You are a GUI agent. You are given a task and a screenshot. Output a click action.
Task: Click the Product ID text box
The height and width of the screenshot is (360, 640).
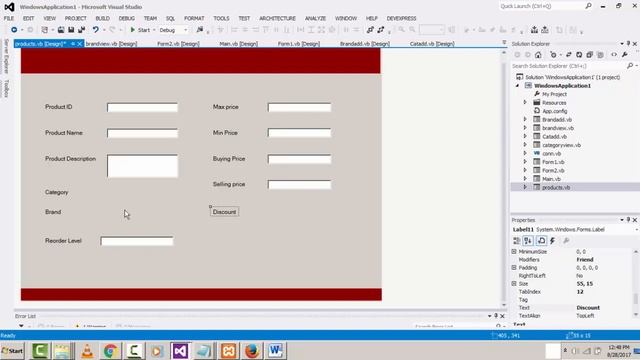[142, 107]
